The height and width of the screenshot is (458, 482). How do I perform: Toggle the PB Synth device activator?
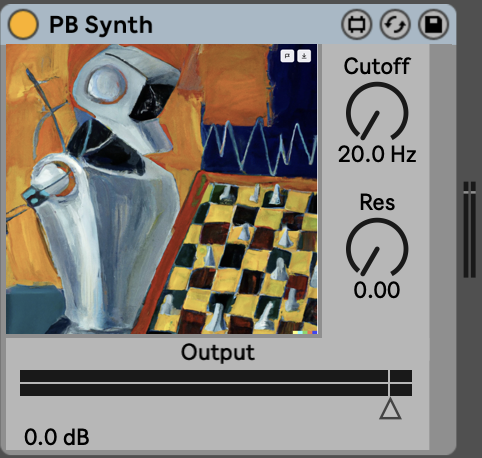coord(23,24)
